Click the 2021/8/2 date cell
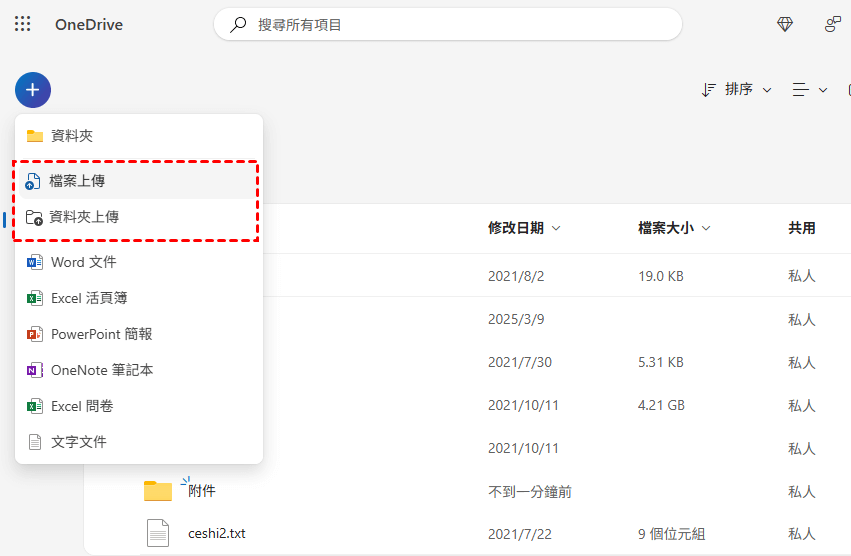 (516, 276)
